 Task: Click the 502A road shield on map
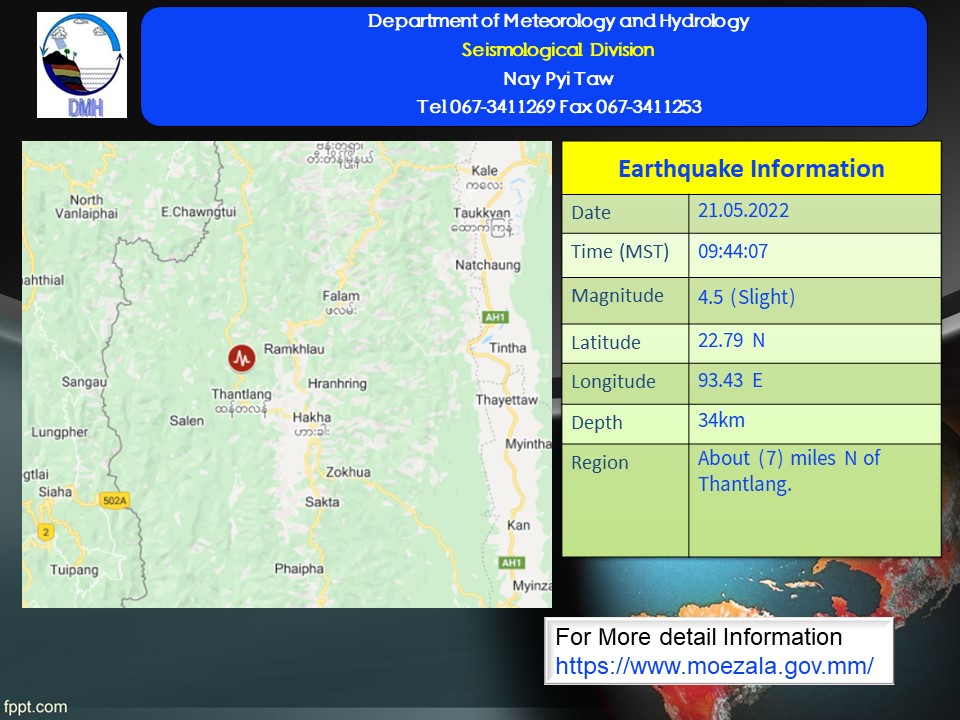114,500
